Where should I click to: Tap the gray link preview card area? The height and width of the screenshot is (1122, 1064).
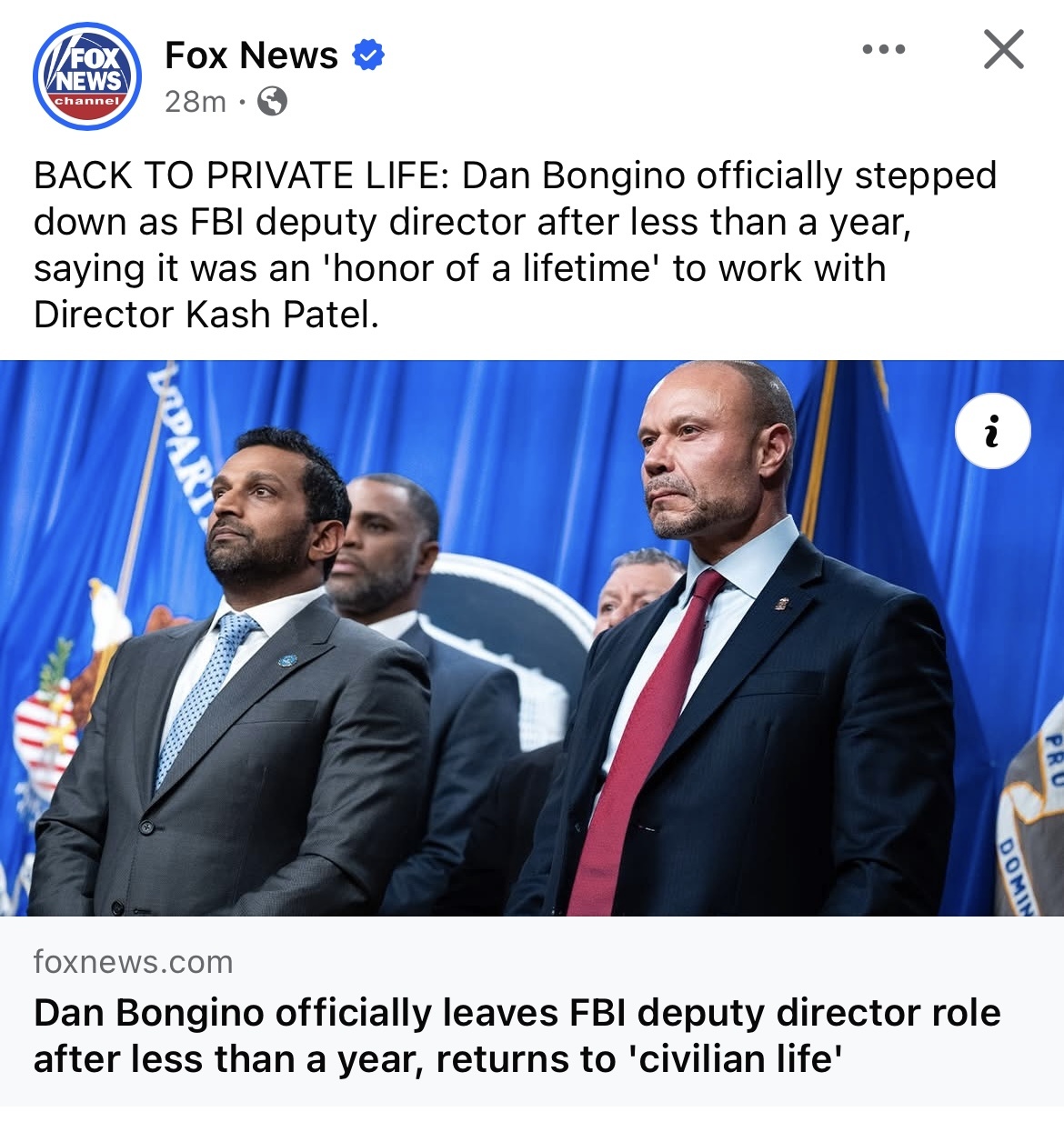532,1011
